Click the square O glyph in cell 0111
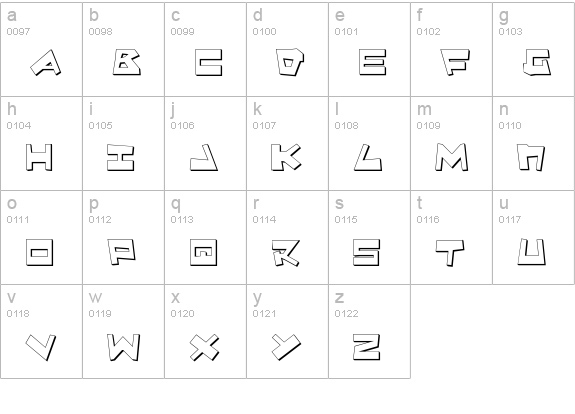The image size is (575, 414). 40,252
